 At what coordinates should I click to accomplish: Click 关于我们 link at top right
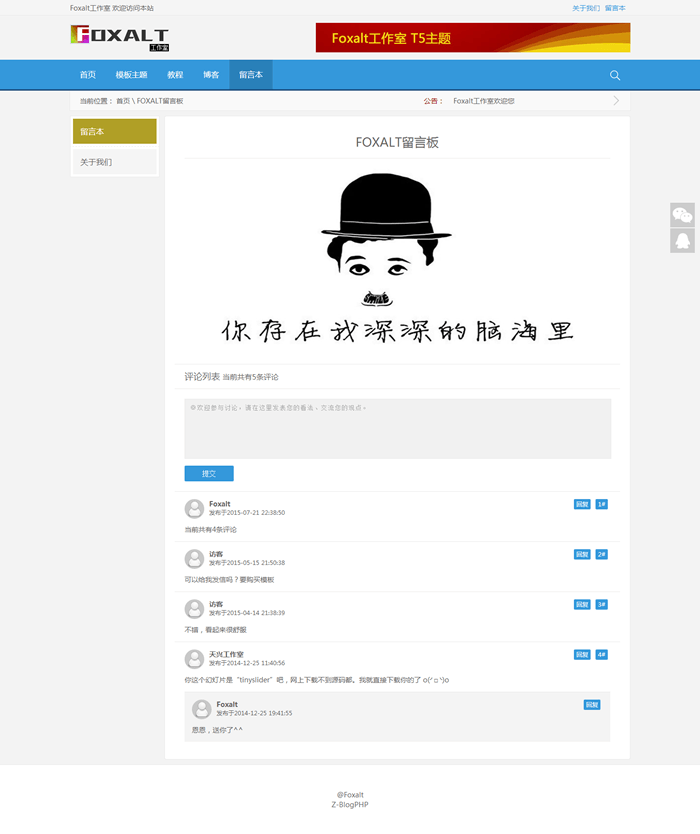tap(586, 8)
